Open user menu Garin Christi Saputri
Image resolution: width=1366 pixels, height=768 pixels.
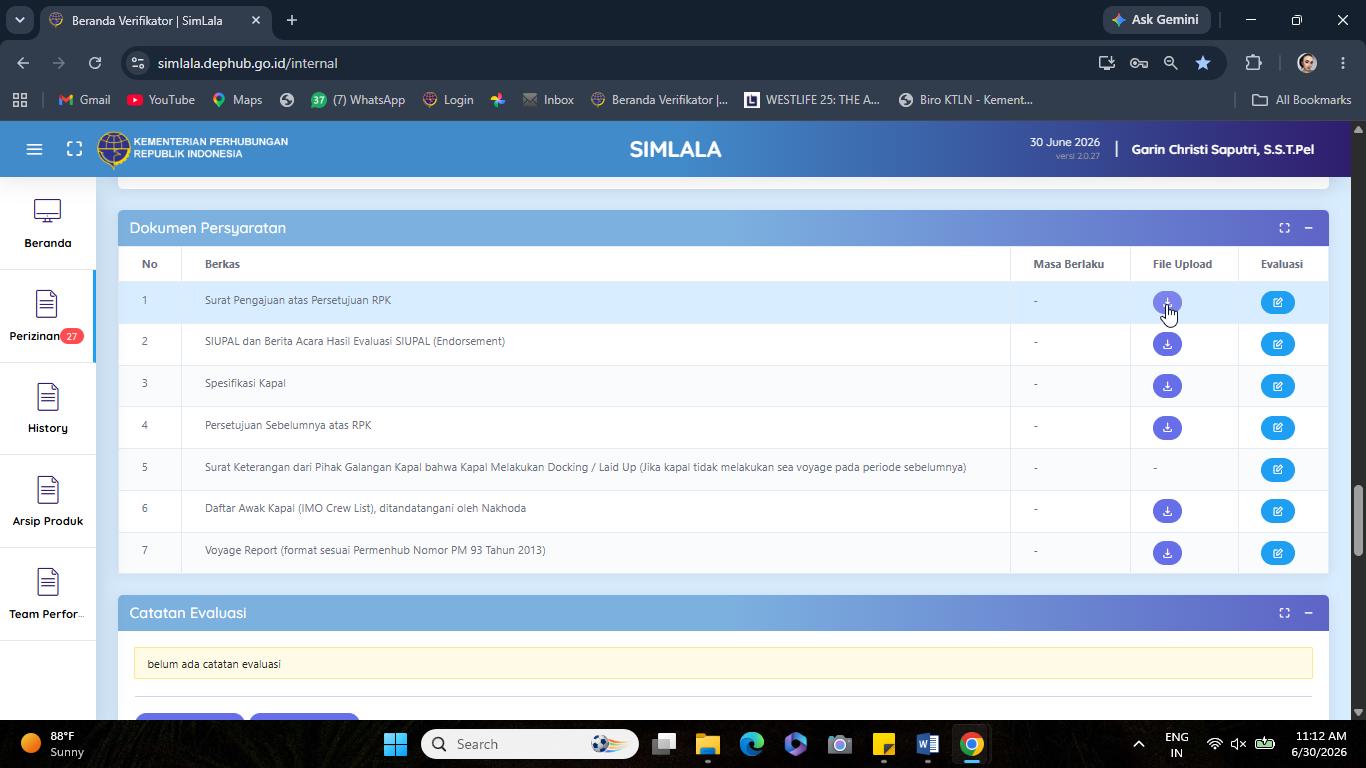1222,149
